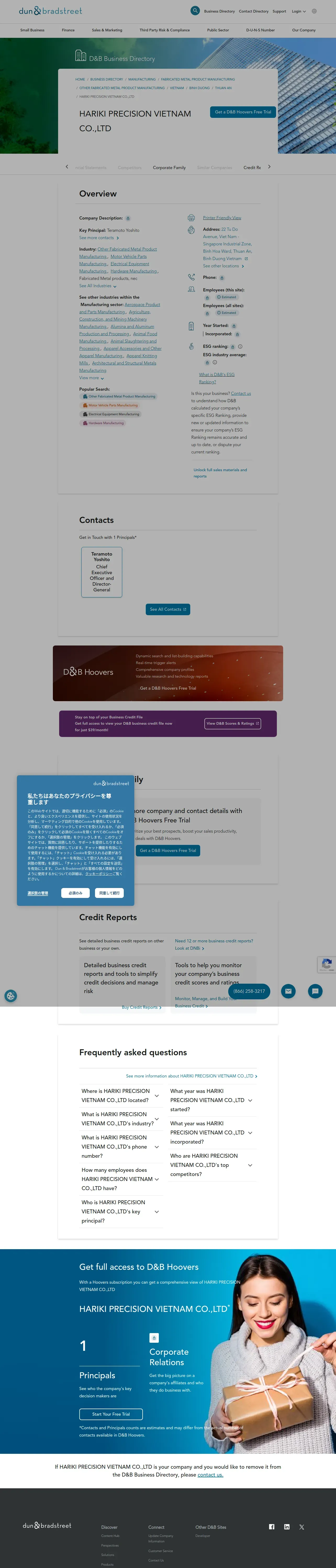
Task: Click Start Your Free Trial button
Action: [x=111, y=1414]
